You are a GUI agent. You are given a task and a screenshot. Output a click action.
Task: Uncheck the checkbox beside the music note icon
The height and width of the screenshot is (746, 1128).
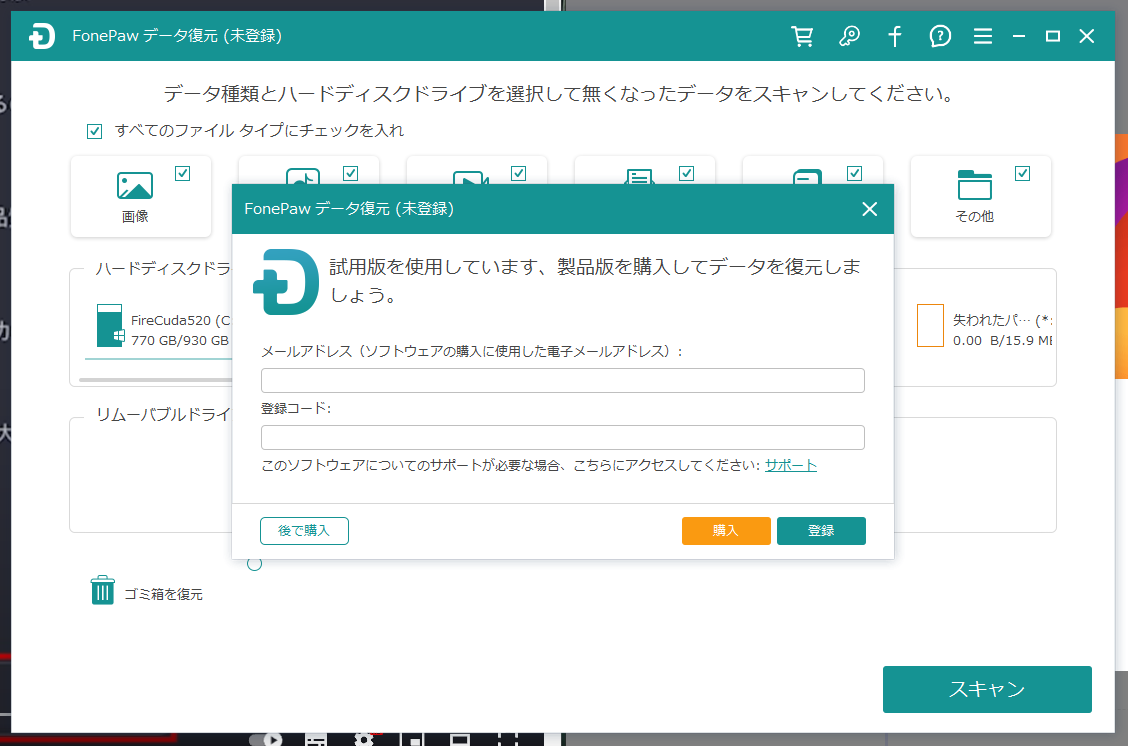point(350,173)
